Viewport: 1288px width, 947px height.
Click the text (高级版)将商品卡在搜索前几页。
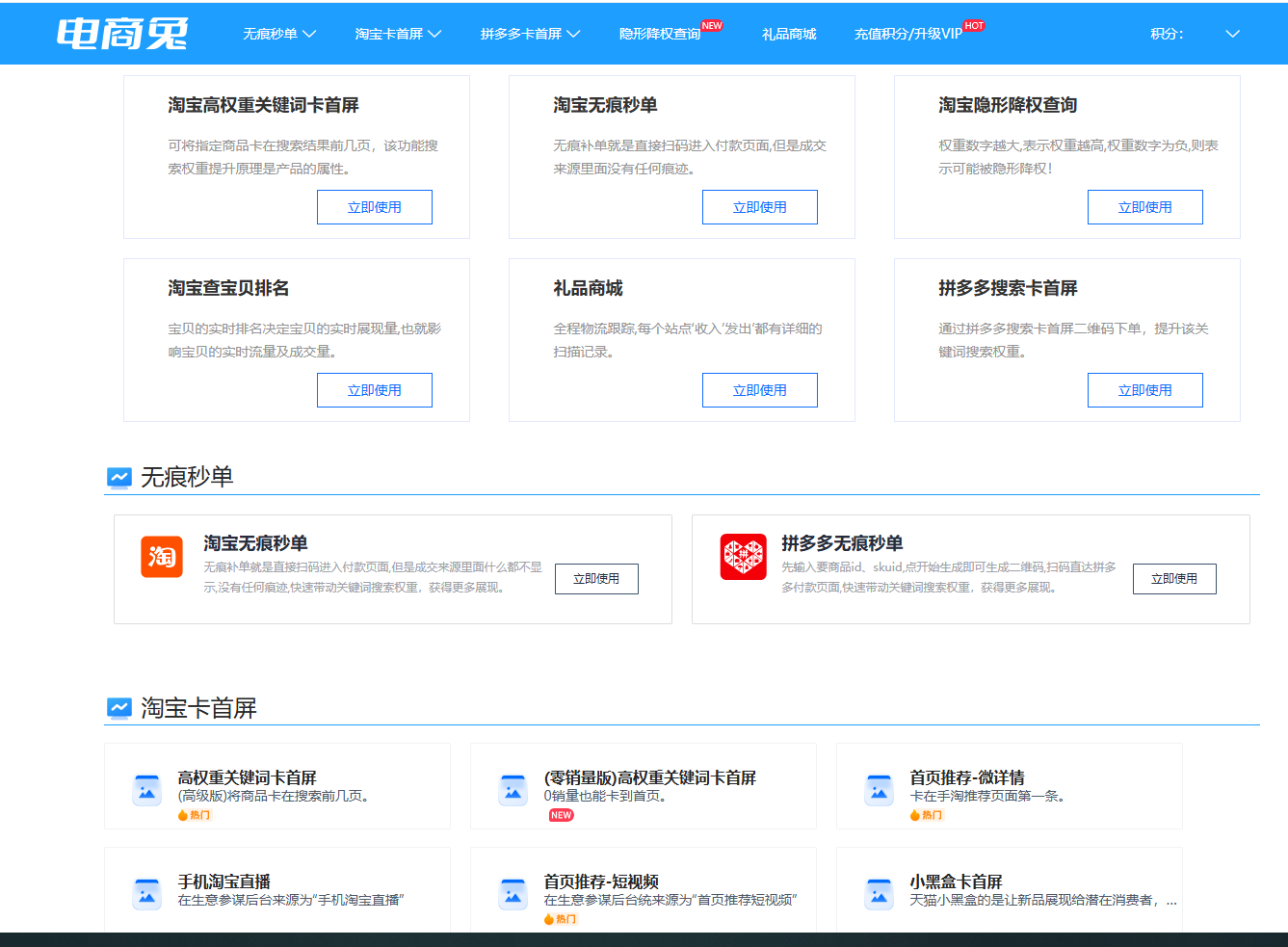(274, 796)
